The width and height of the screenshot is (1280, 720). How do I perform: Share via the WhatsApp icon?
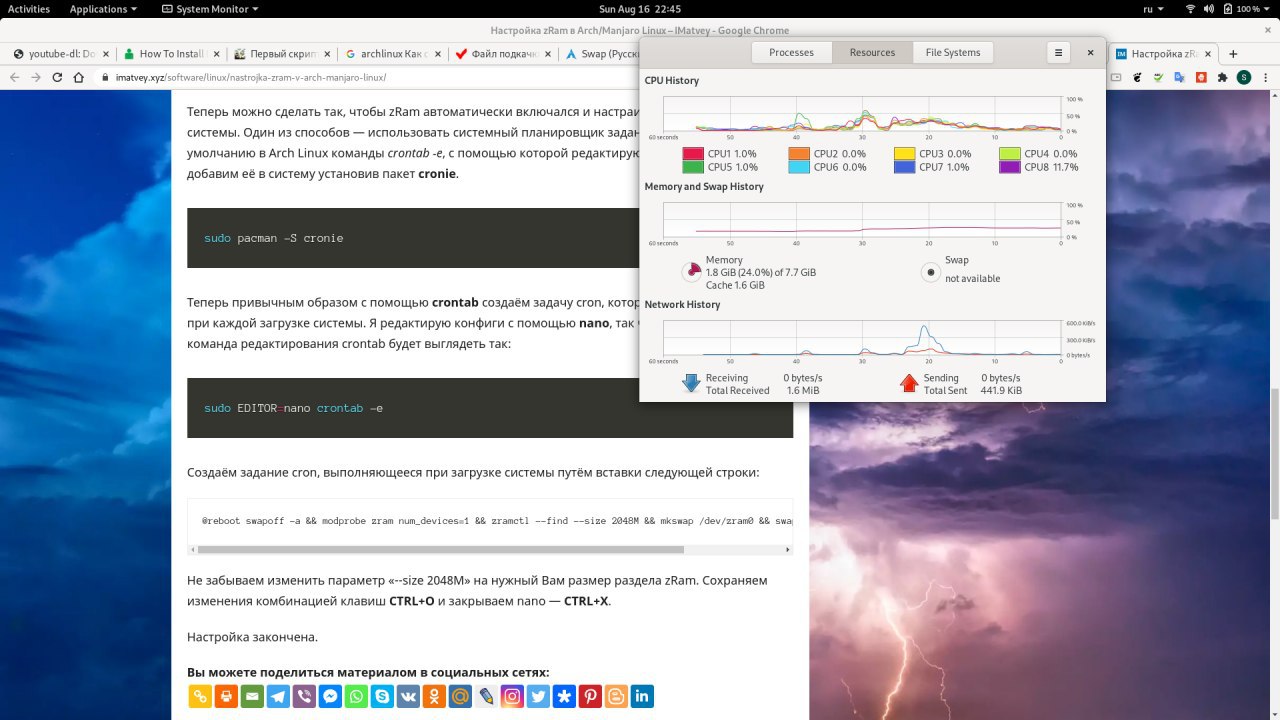click(x=356, y=696)
